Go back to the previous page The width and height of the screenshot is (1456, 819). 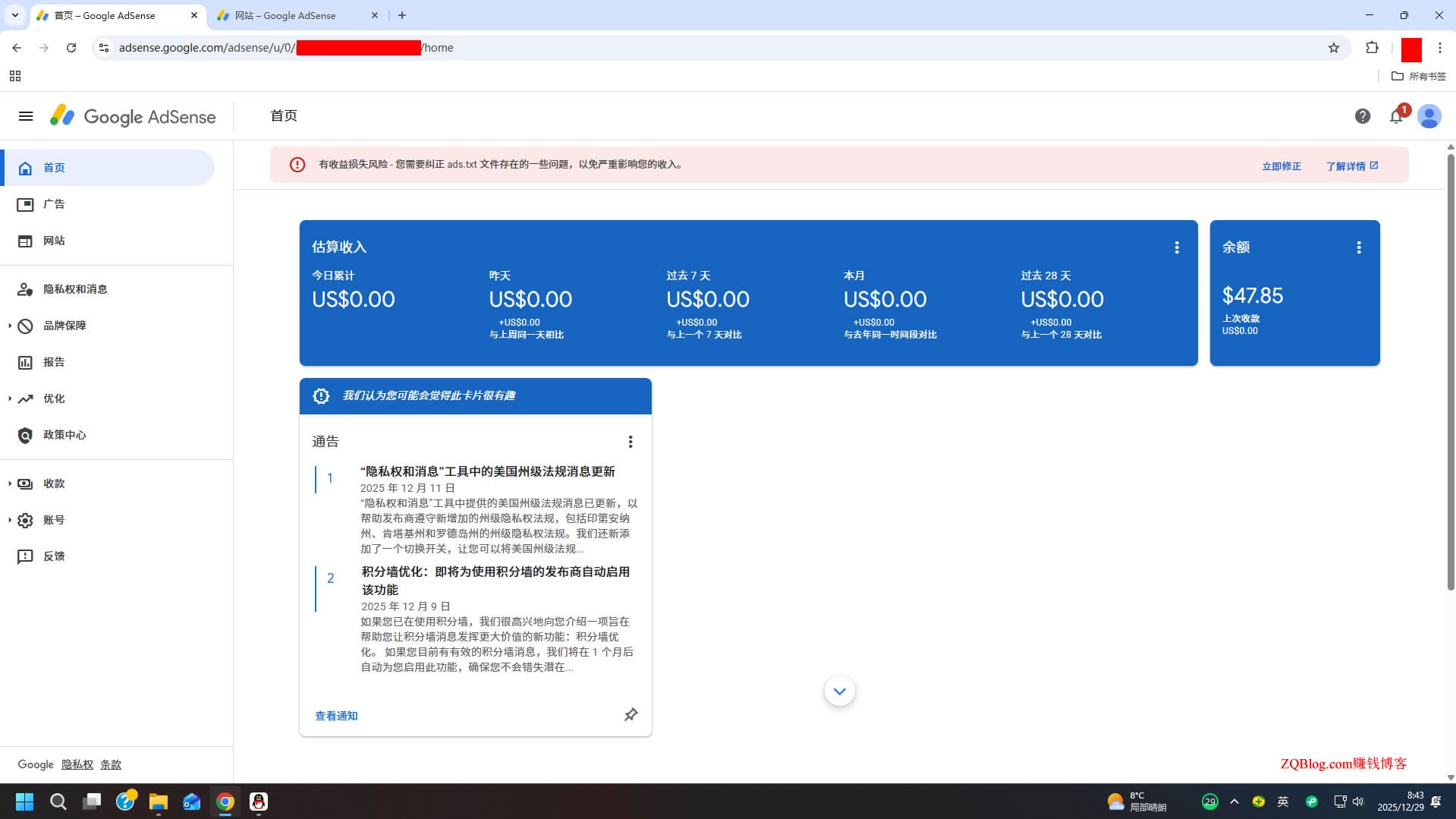17,48
